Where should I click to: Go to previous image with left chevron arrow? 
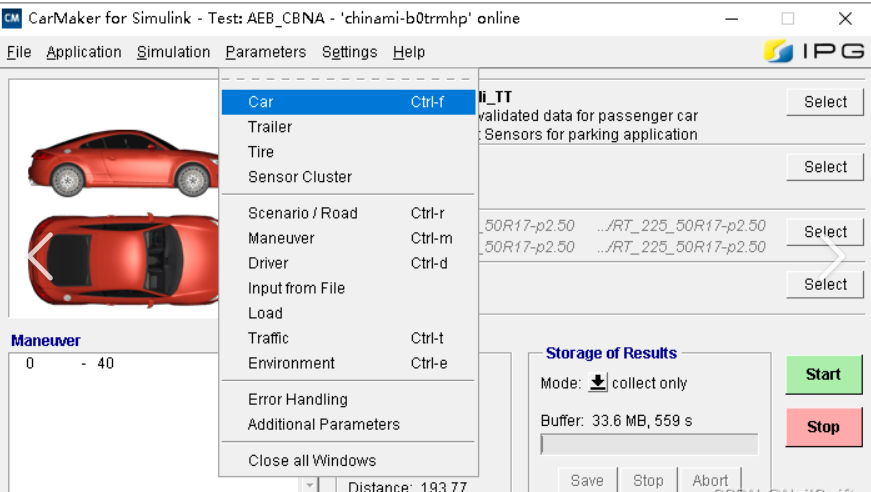41,256
